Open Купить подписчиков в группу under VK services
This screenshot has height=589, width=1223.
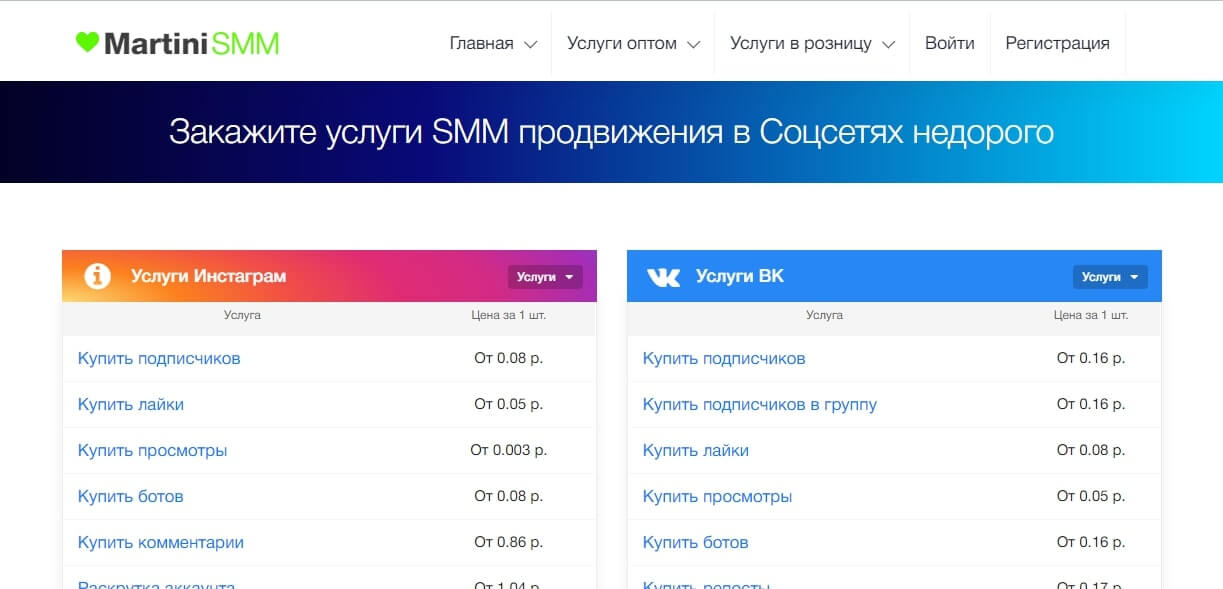pos(761,404)
